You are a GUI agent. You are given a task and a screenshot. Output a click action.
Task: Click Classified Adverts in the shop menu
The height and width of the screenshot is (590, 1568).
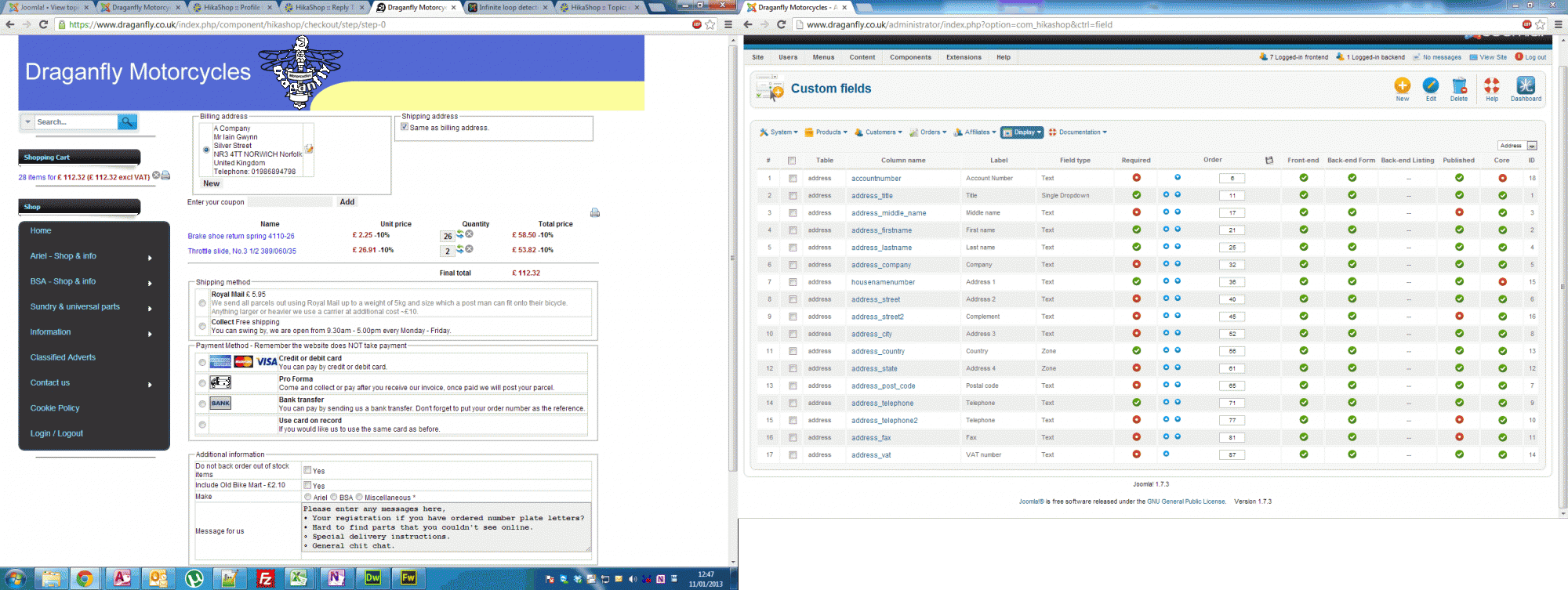coord(63,357)
